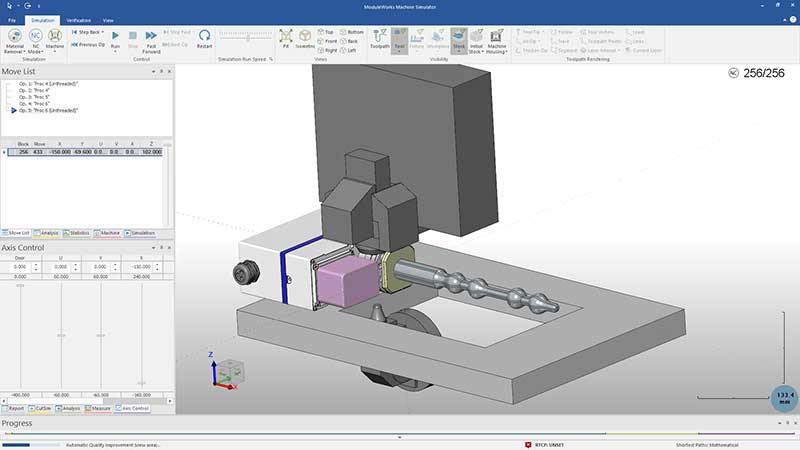
Task: Open the Machine simulation icon
Action: [56, 38]
